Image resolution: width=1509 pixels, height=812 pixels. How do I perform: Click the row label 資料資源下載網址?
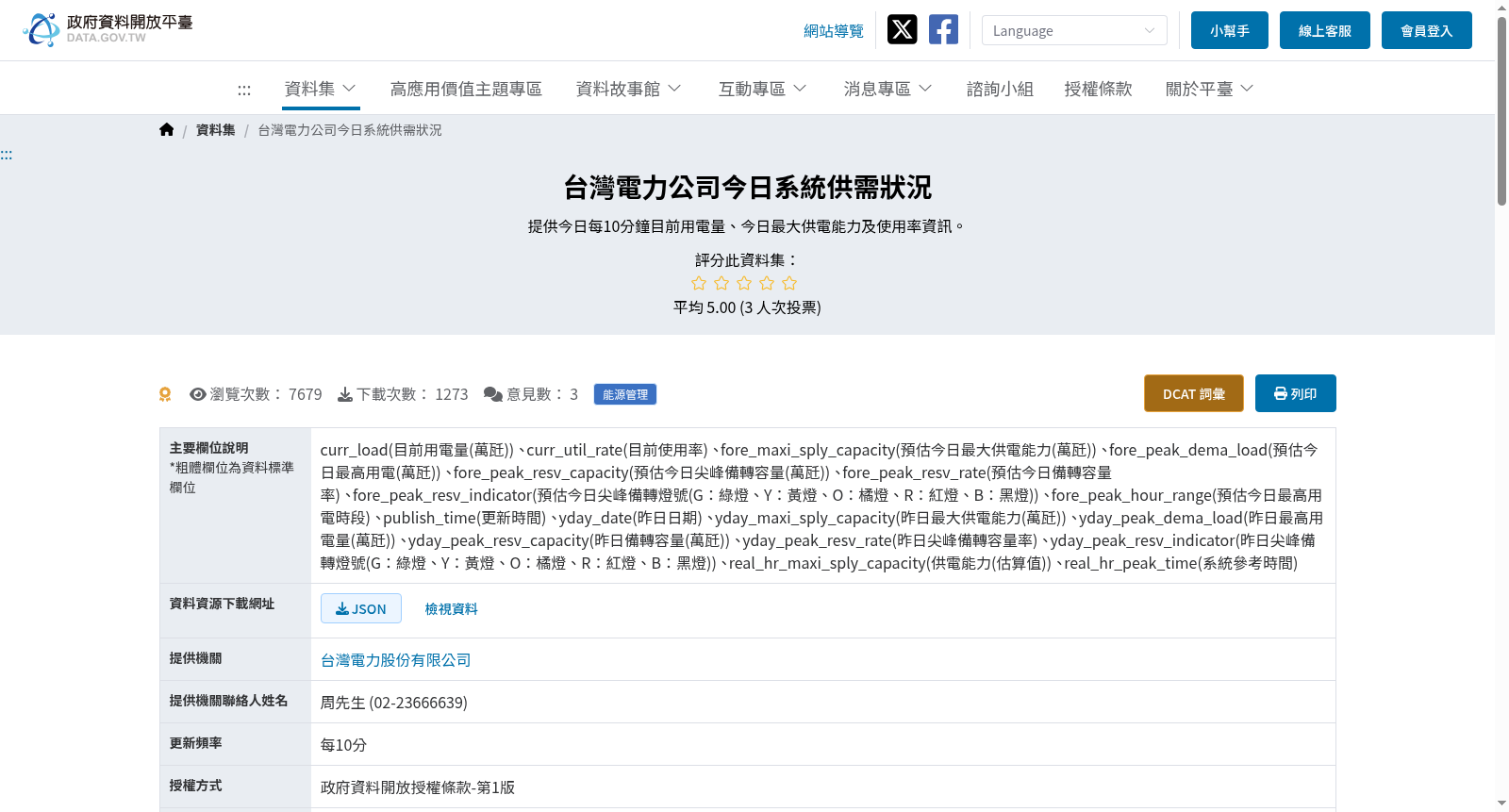[x=223, y=604]
